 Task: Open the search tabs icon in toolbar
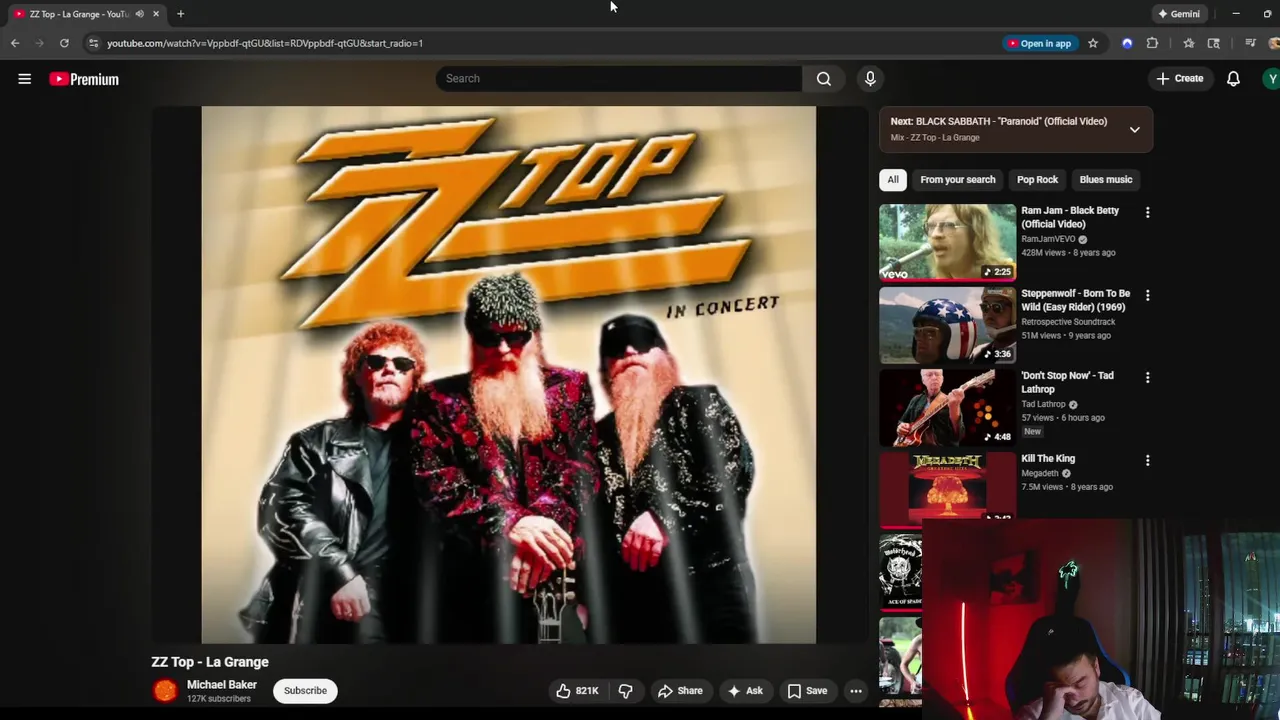(1213, 43)
